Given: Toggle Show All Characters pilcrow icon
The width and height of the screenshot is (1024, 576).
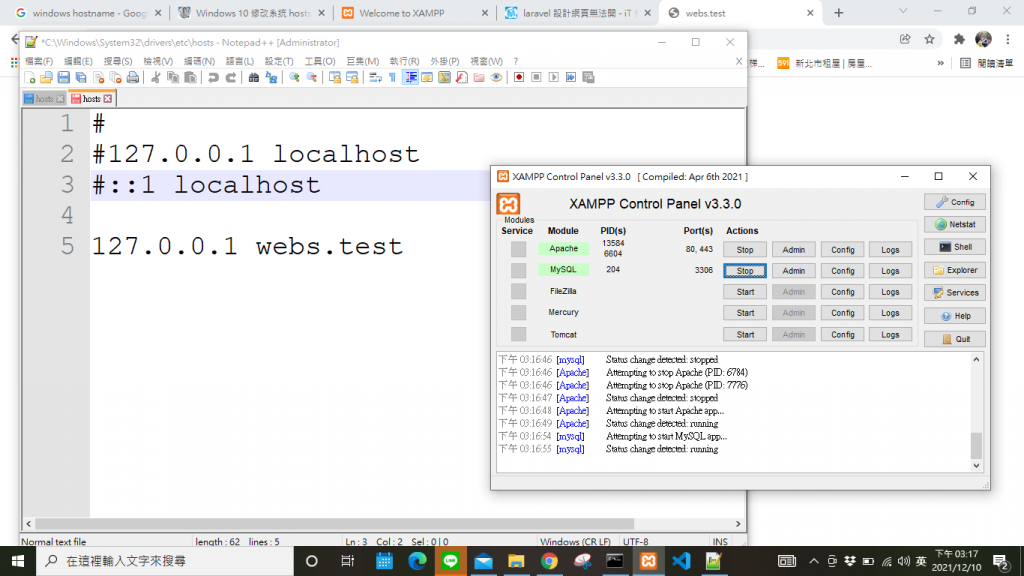Looking at the screenshot, I should pos(392,78).
